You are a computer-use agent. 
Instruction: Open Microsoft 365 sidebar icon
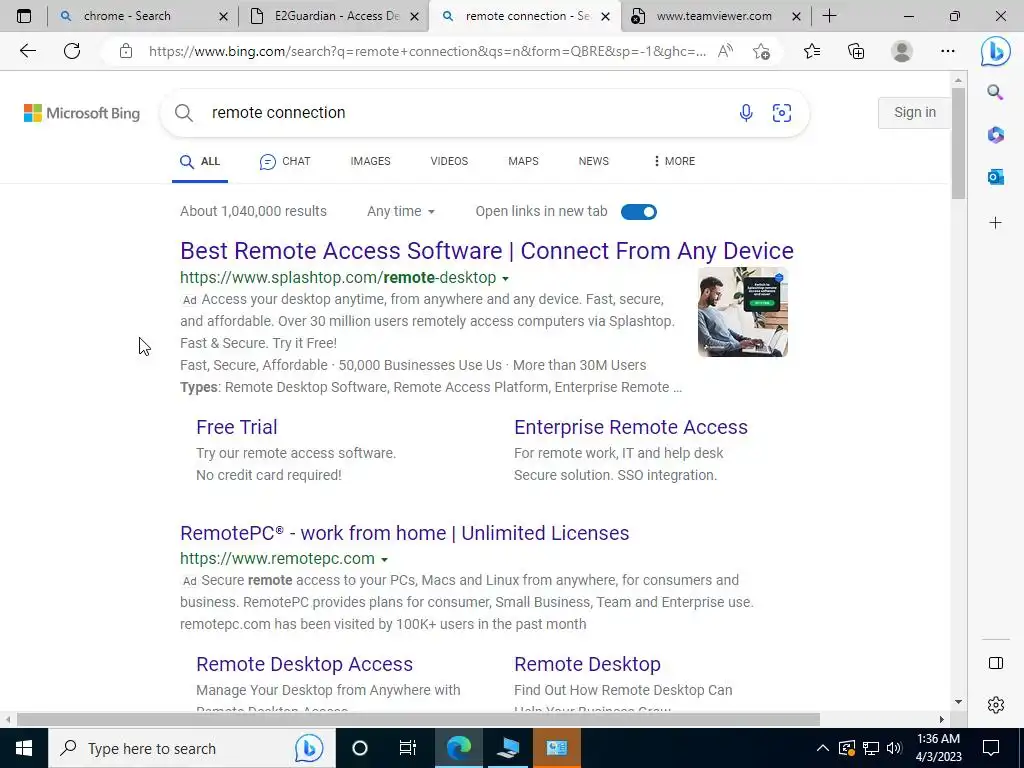(x=995, y=135)
